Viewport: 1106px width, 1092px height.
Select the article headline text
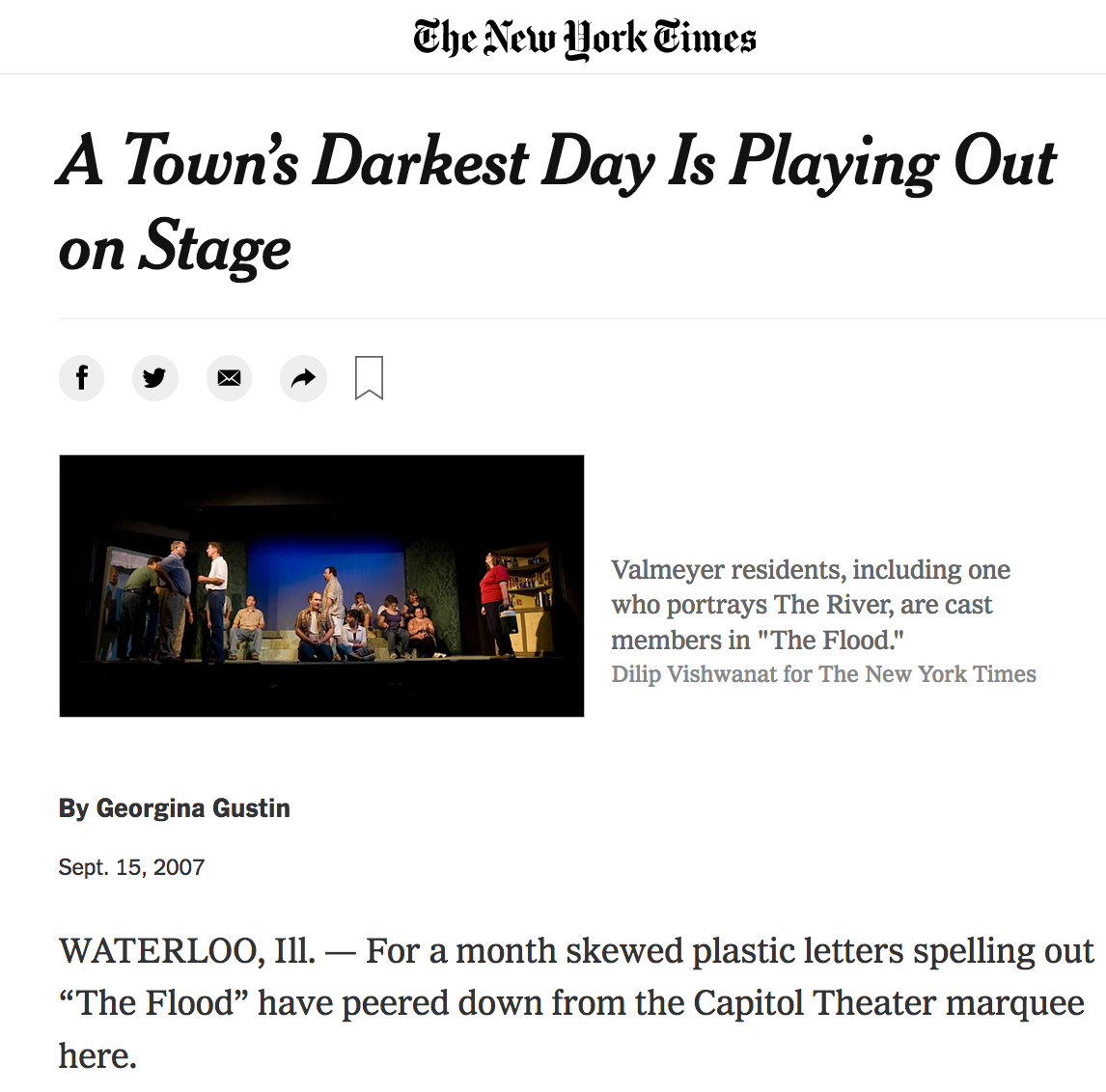coord(556,205)
